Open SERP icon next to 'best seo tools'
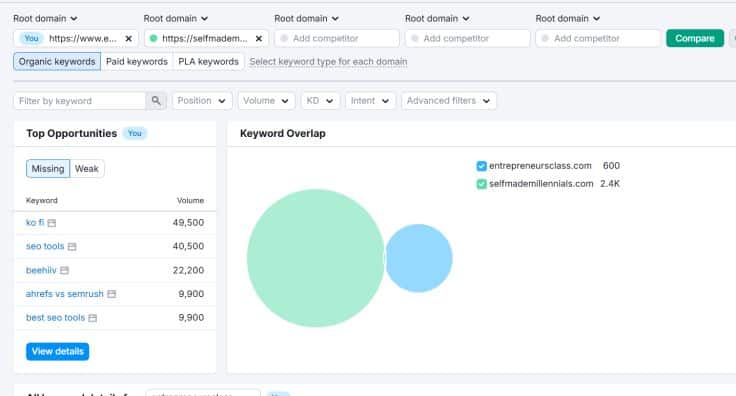 [x=92, y=318]
